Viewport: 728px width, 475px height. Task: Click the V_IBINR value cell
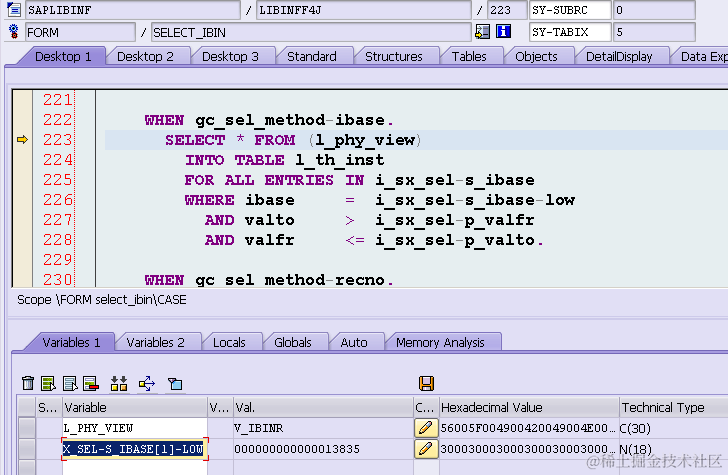(x=323, y=428)
